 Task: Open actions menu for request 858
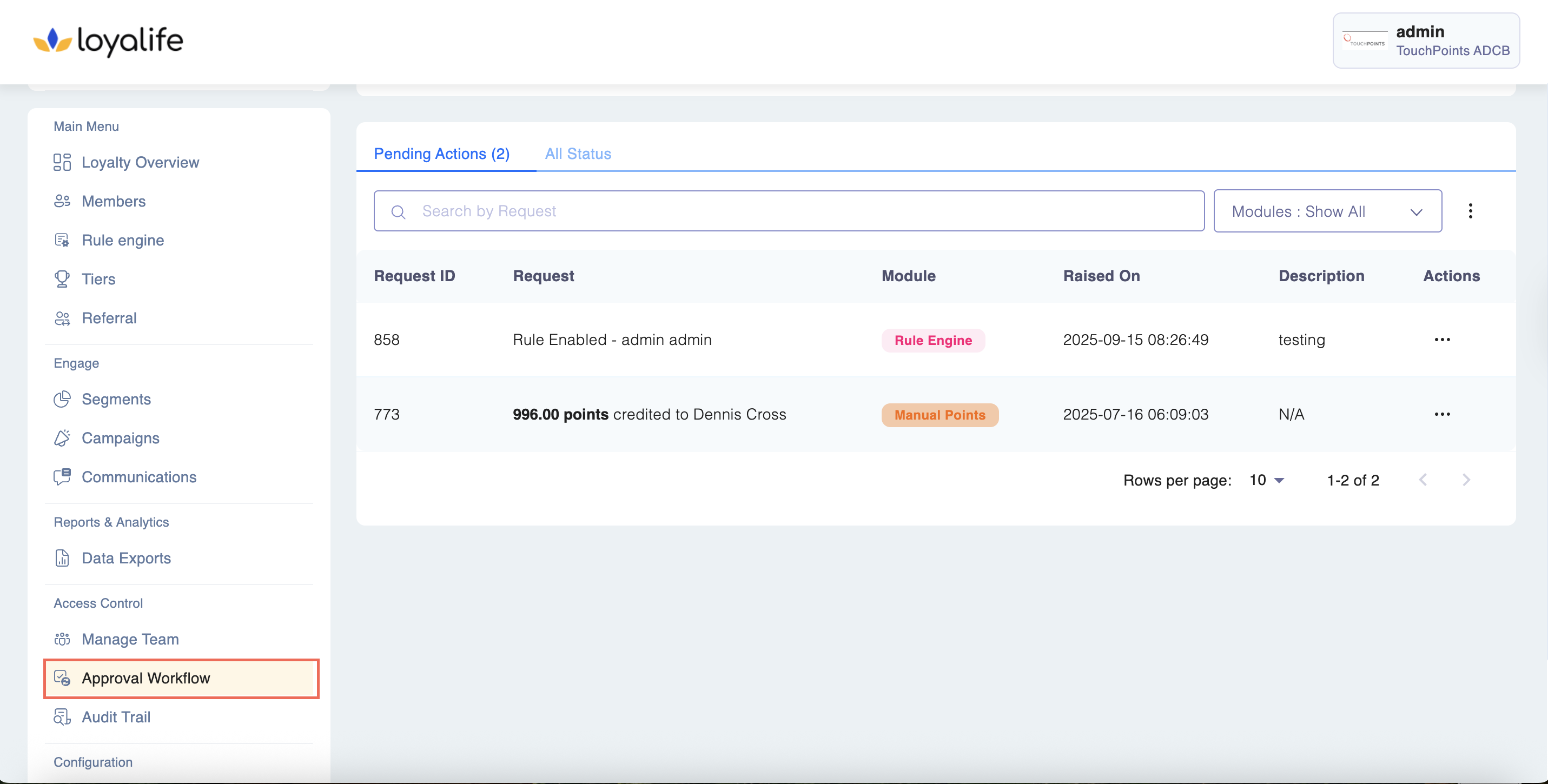point(1441,340)
